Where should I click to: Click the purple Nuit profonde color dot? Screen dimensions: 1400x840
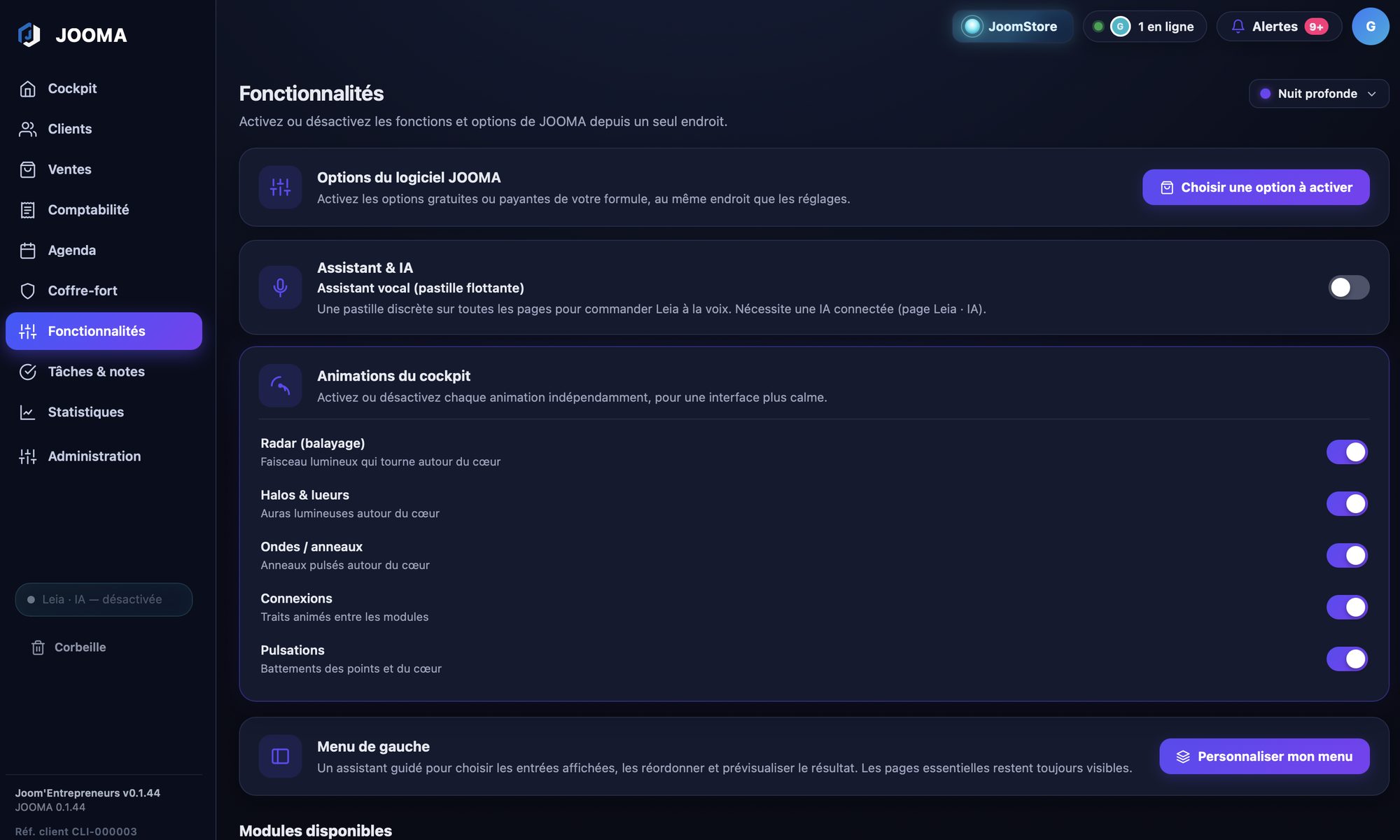(1266, 94)
